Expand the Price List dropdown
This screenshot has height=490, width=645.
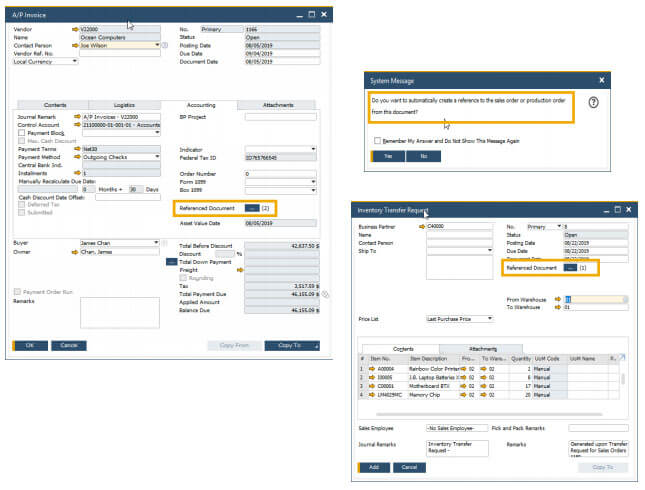(x=491, y=318)
